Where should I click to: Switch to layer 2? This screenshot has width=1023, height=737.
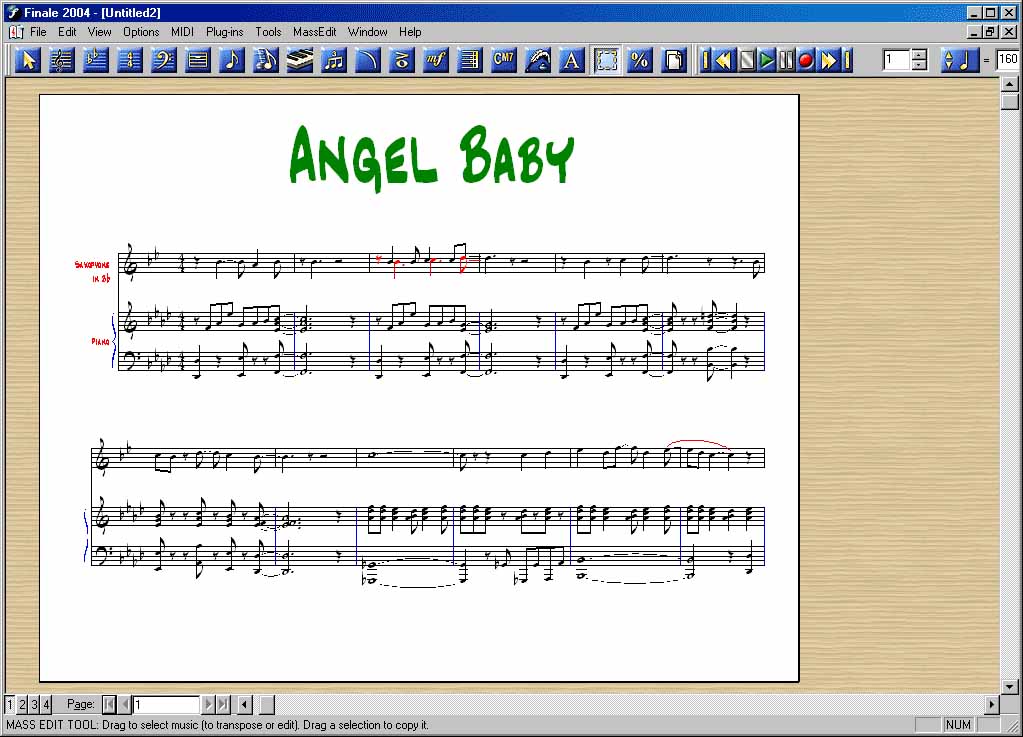click(x=22, y=704)
